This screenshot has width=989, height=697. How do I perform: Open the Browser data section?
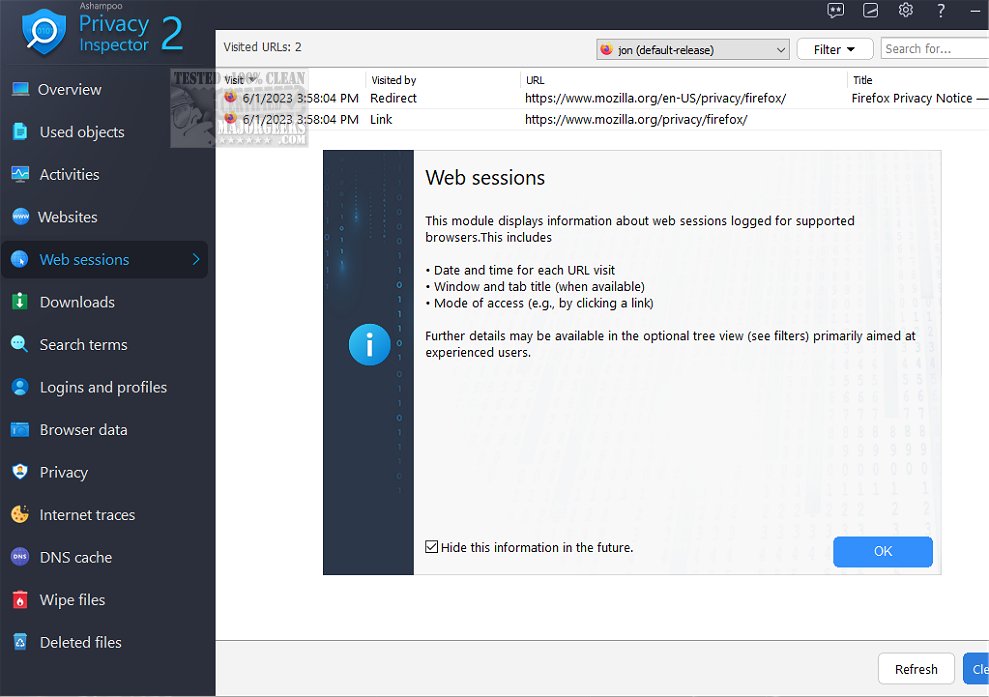point(83,430)
